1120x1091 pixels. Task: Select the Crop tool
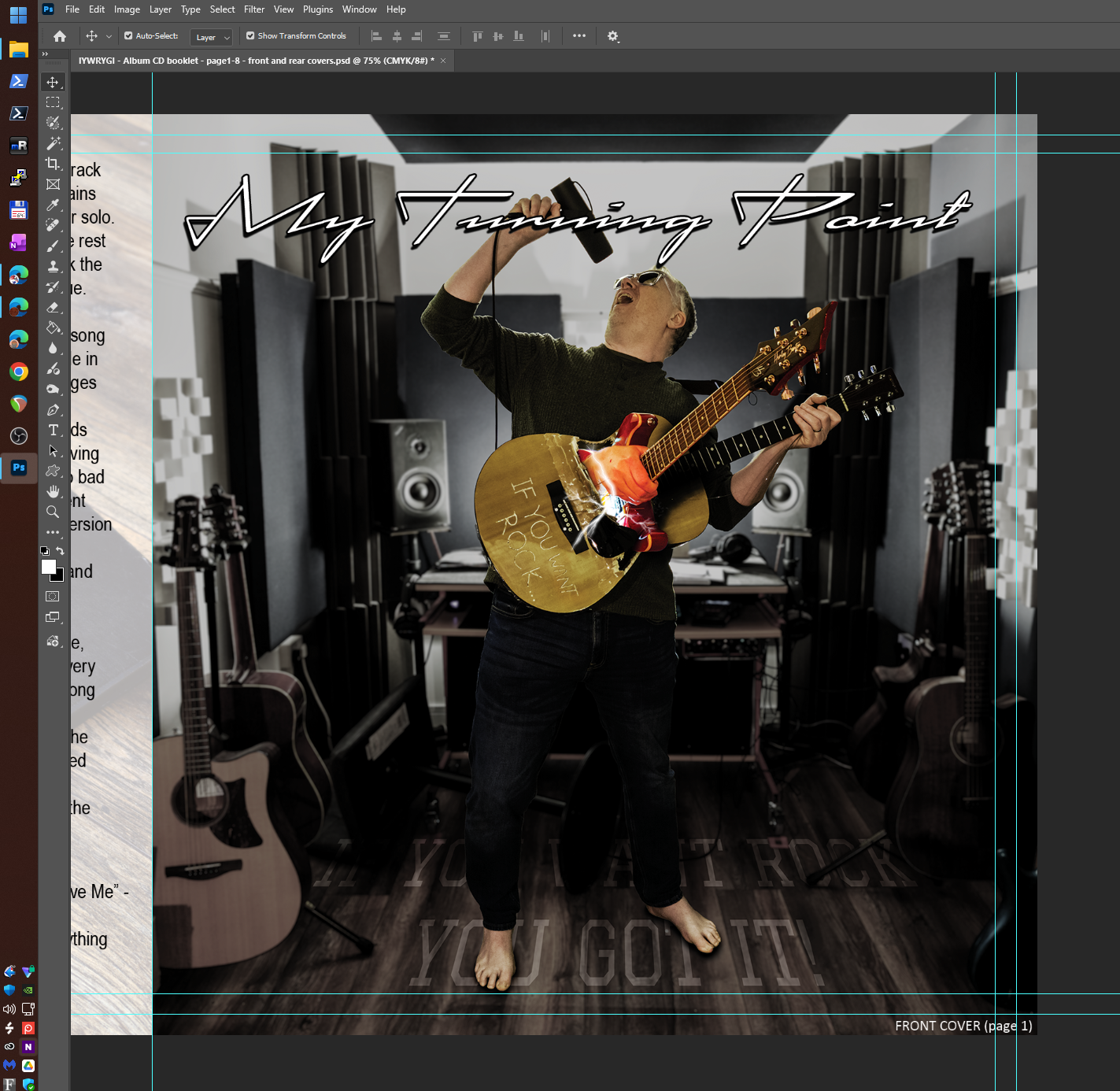(53, 164)
